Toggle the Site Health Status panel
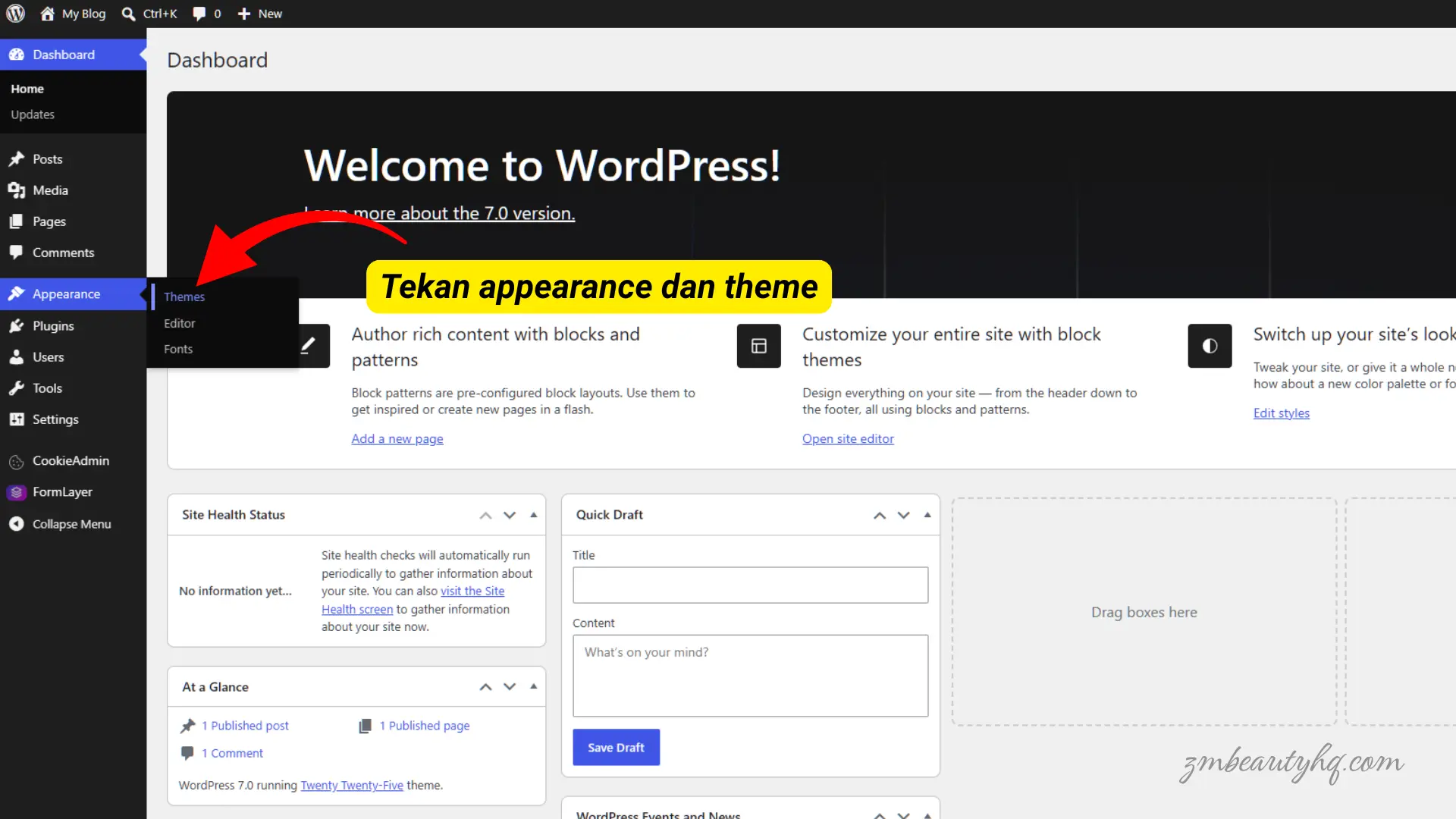1456x819 pixels. pyautogui.click(x=534, y=515)
